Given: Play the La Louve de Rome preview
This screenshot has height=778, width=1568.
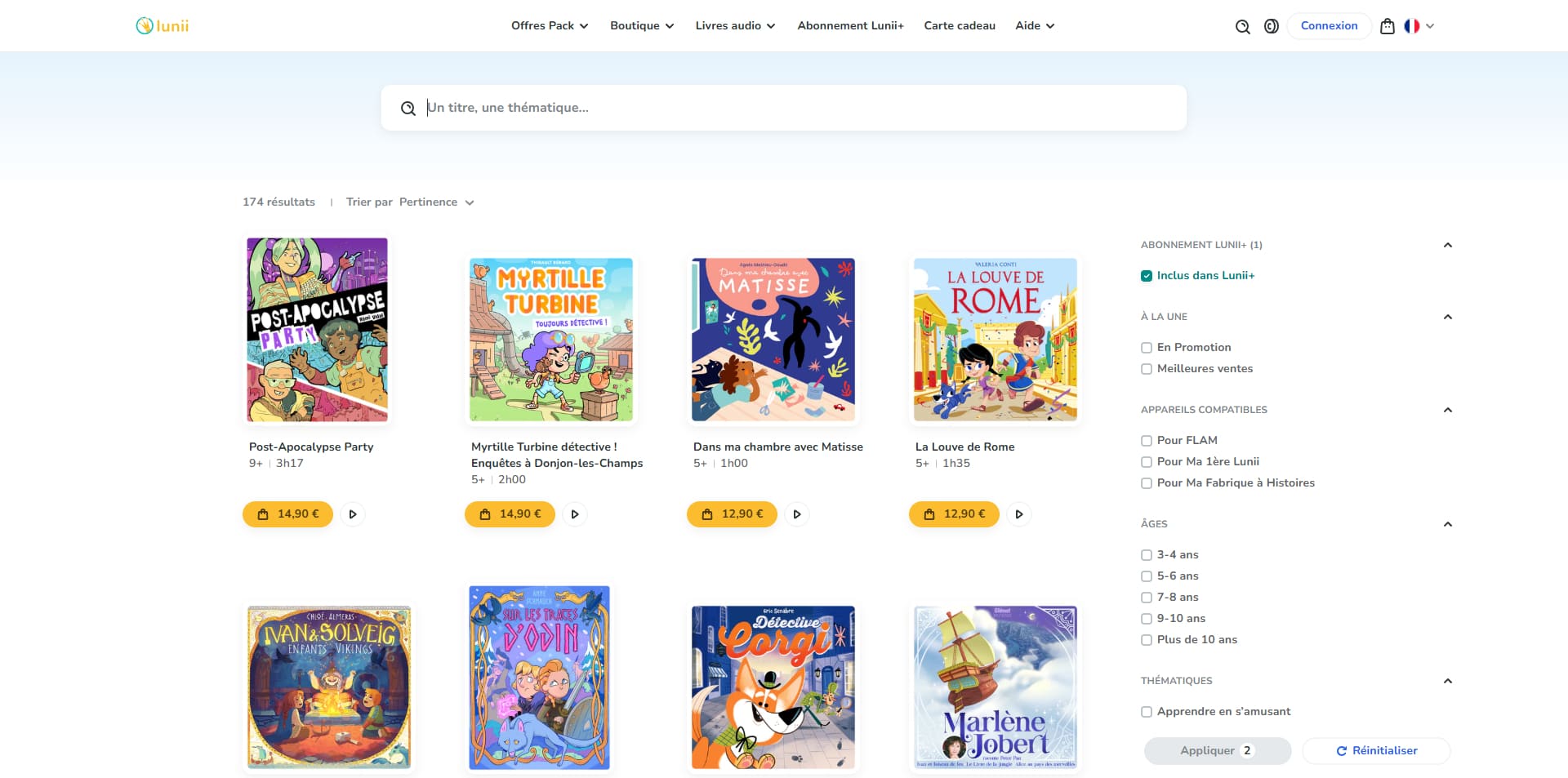Looking at the screenshot, I should (x=1019, y=514).
